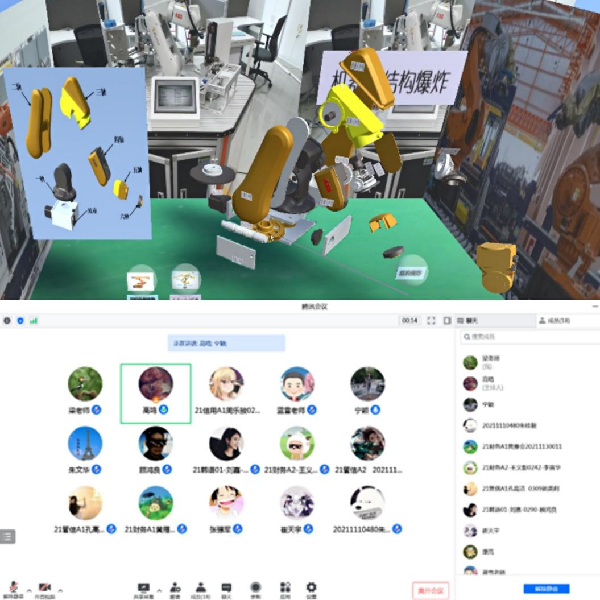The width and height of the screenshot is (600, 600).
Task: Click the share screen icon in bottom toolbar
Action: 143,587
